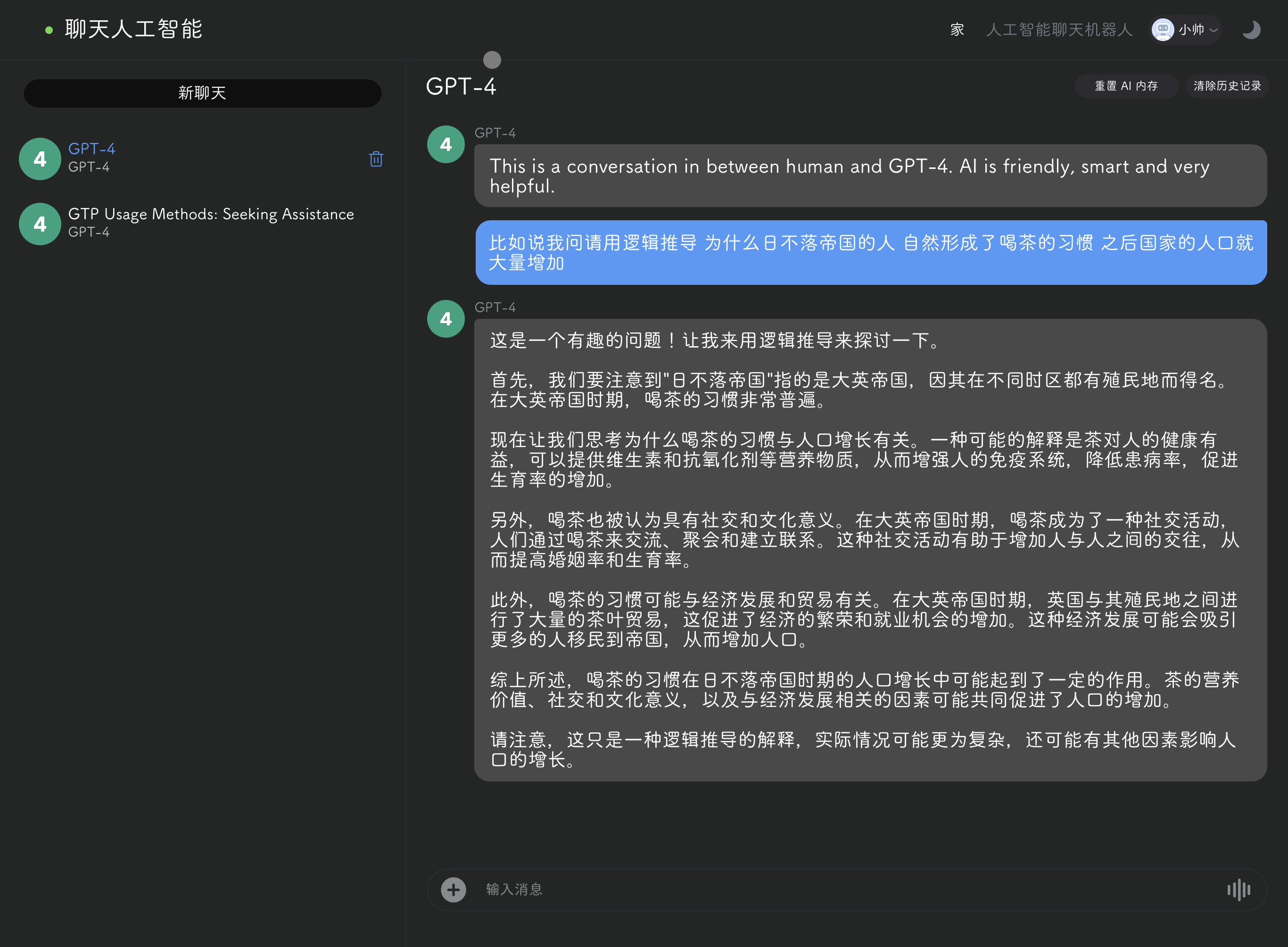Click the gray sidebar divider handle

[x=492, y=59]
